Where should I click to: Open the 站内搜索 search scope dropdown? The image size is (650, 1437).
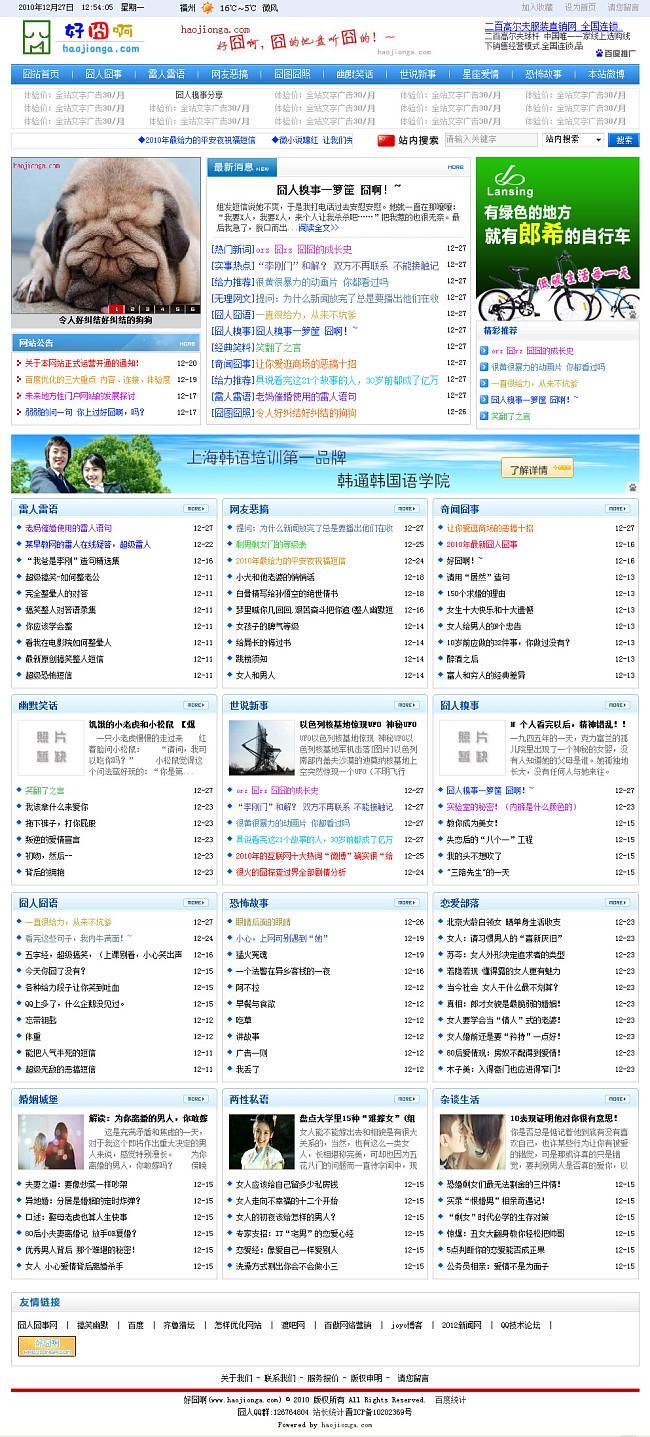tap(573, 140)
